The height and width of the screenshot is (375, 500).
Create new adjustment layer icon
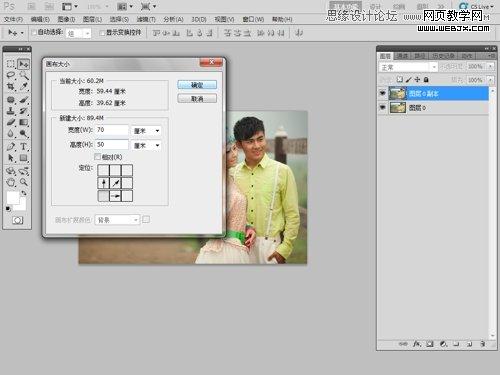[x=443, y=344]
